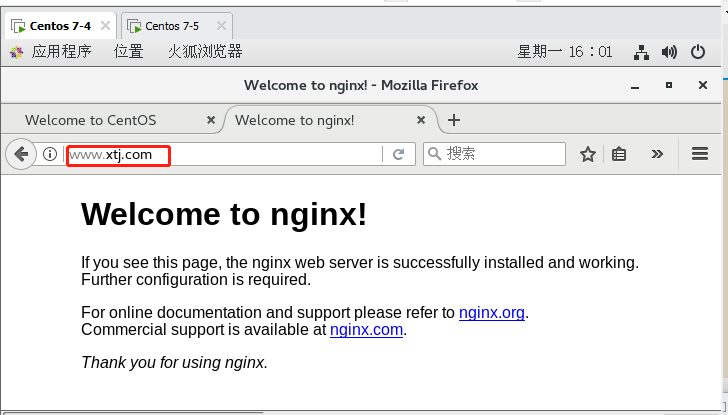Follow the nginx.org link

click(x=492, y=313)
